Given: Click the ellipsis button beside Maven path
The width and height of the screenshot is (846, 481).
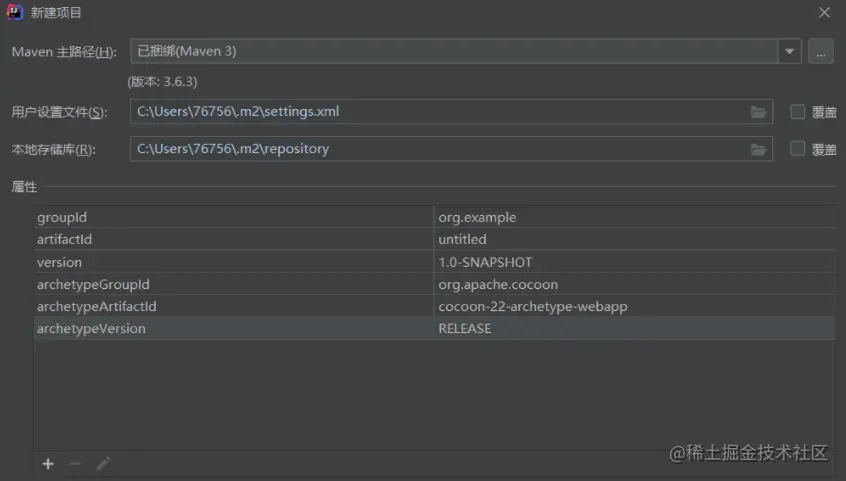Looking at the screenshot, I should 821,51.
